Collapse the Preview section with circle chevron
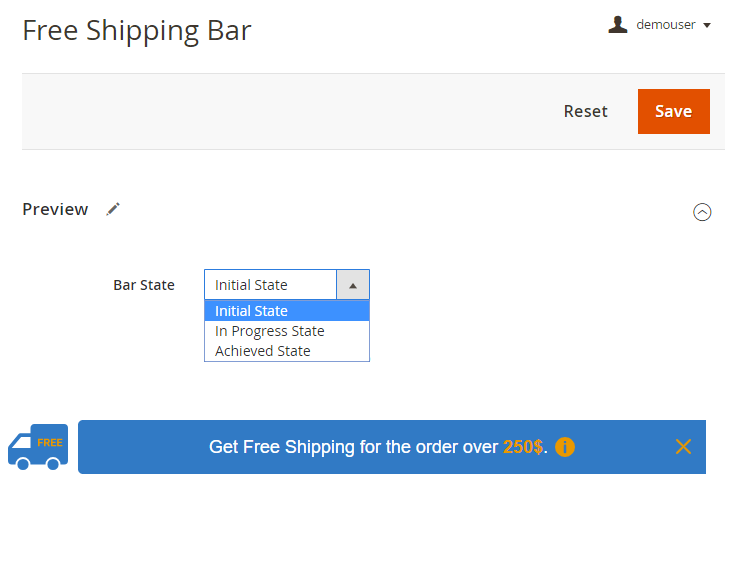Viewport: 743px width, 572px height. pos(702,212)
